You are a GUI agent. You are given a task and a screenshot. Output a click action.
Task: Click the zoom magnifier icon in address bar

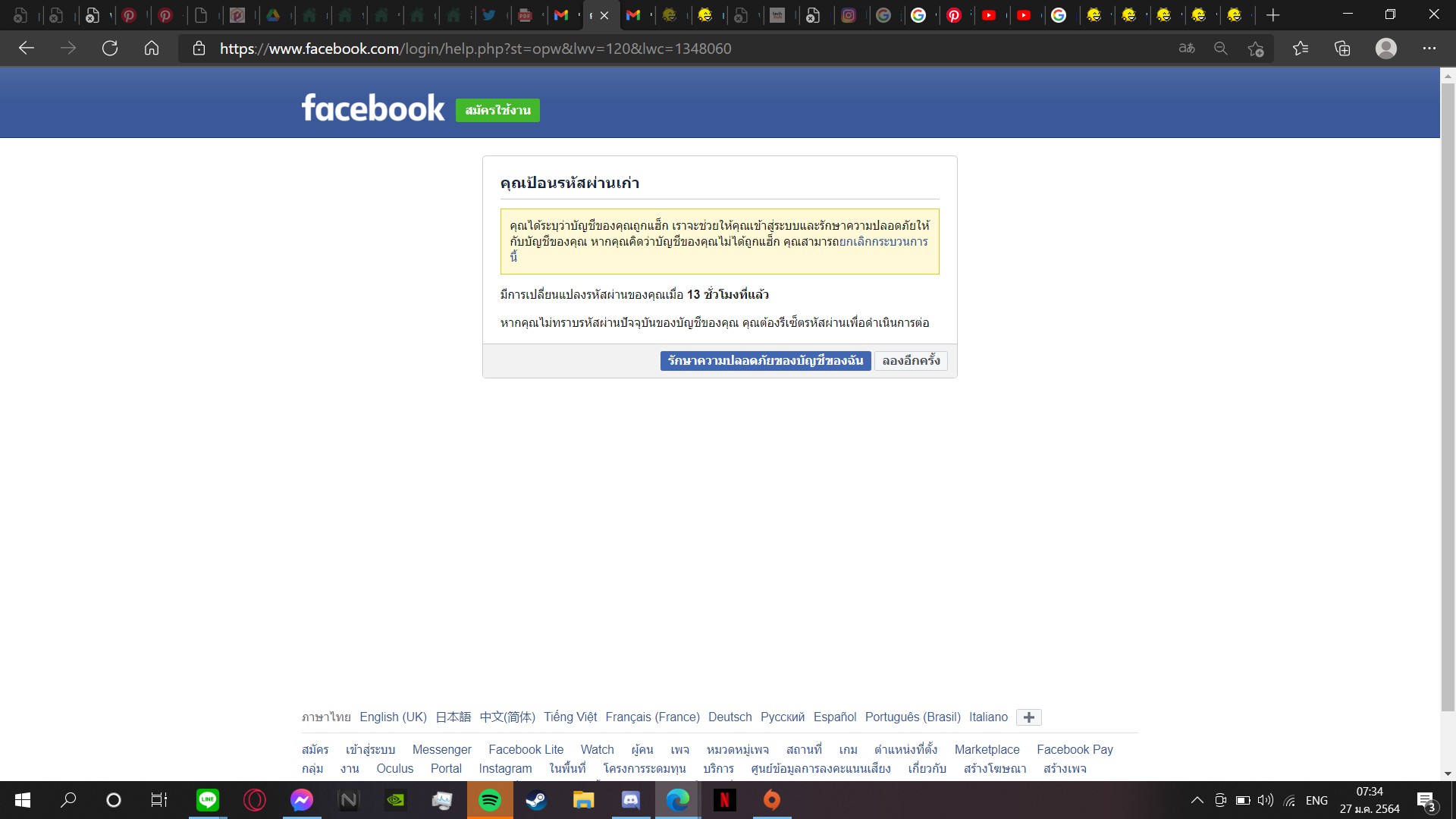(x=1221, y=49)
